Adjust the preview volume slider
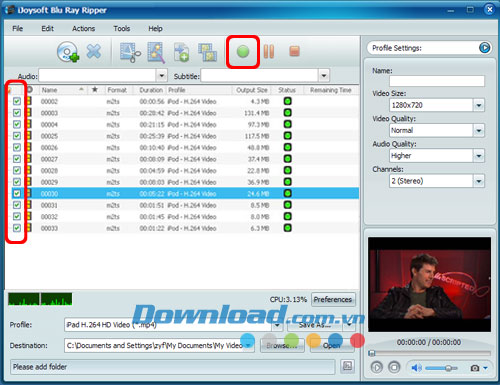 pos(441,368)
